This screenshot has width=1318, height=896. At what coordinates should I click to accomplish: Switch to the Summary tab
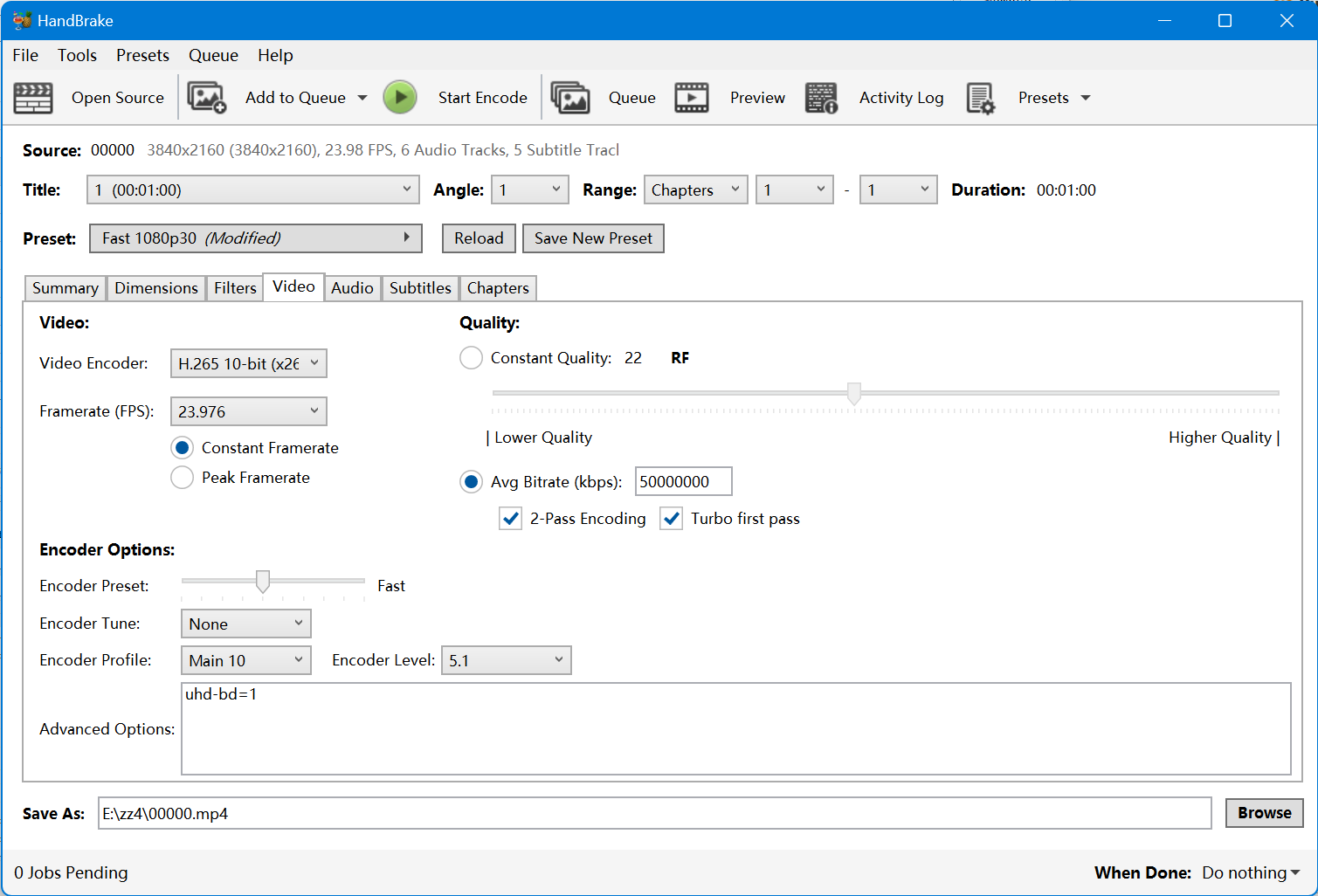pyautogui.click(x=66, y=288)
